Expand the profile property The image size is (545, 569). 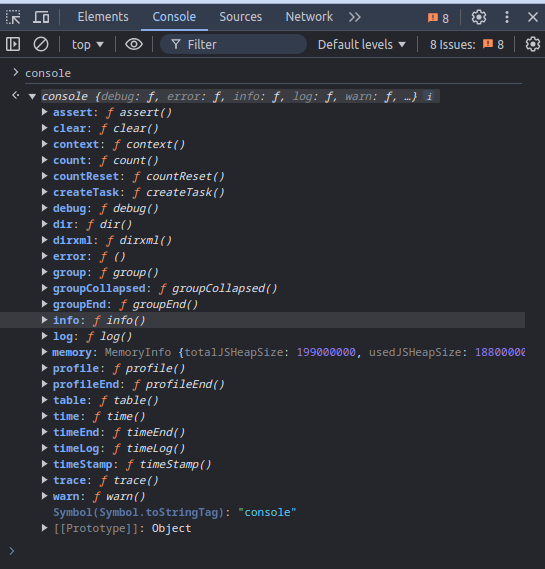45,368
